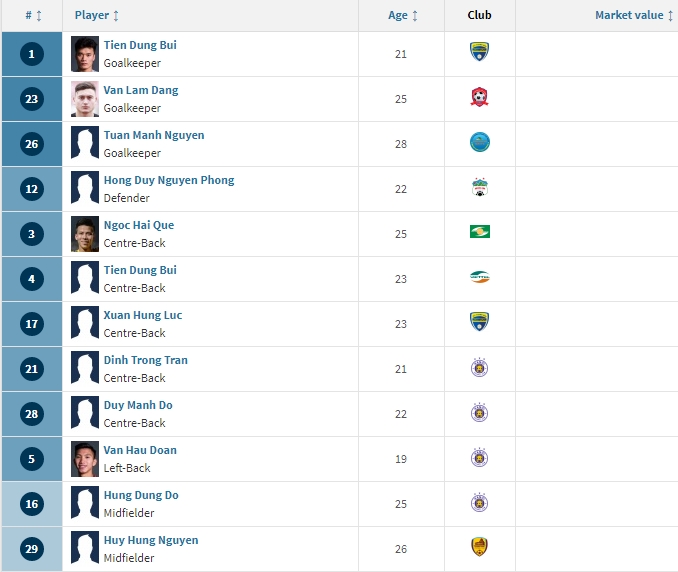The height and width of the screenshot is (572, 678).
Task: Click green club logo for Ngoc Hai Que
Action: point(480,232)
